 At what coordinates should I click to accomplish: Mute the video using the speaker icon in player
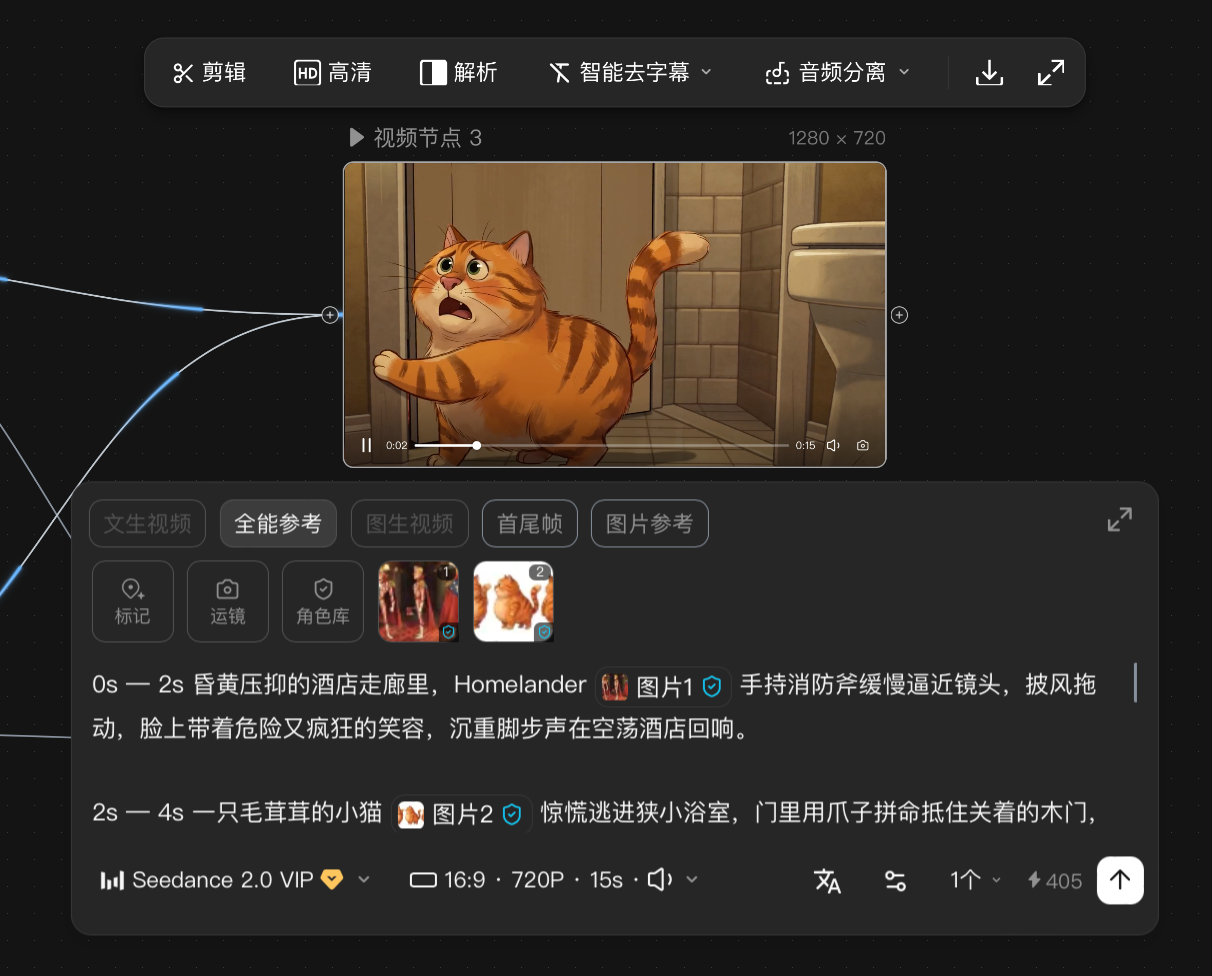(x=832, y=445)
